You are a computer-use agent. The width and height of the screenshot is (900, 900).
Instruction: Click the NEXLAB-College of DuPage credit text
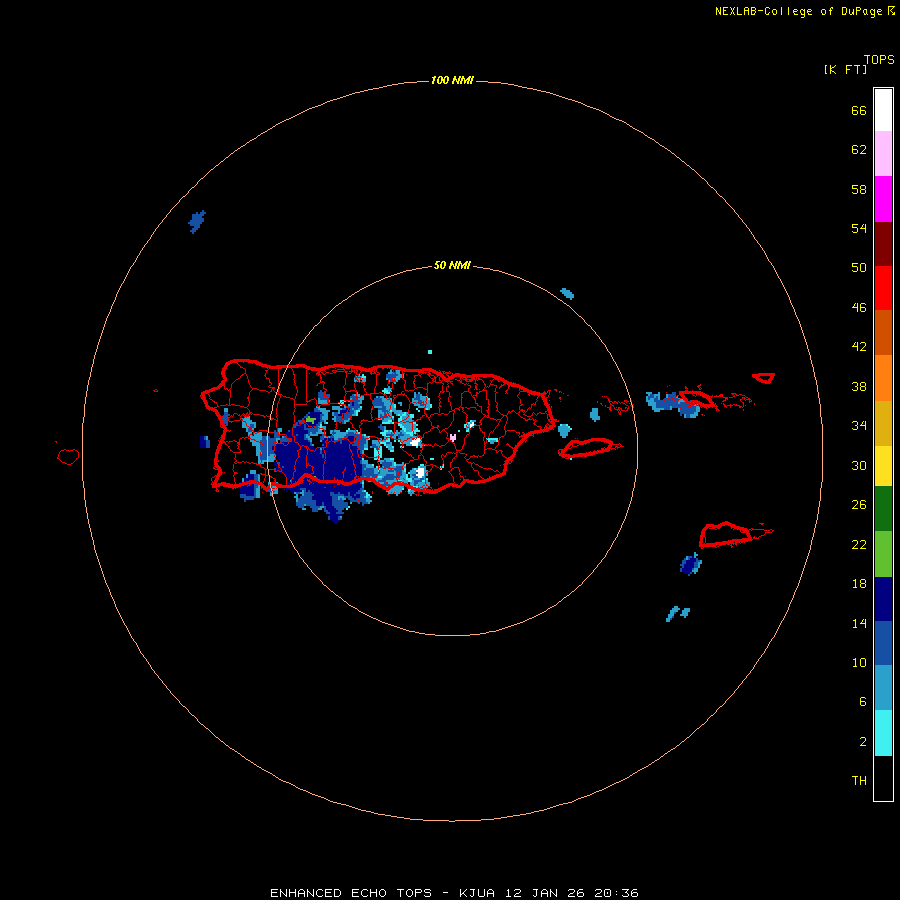(x=805, y=11)
